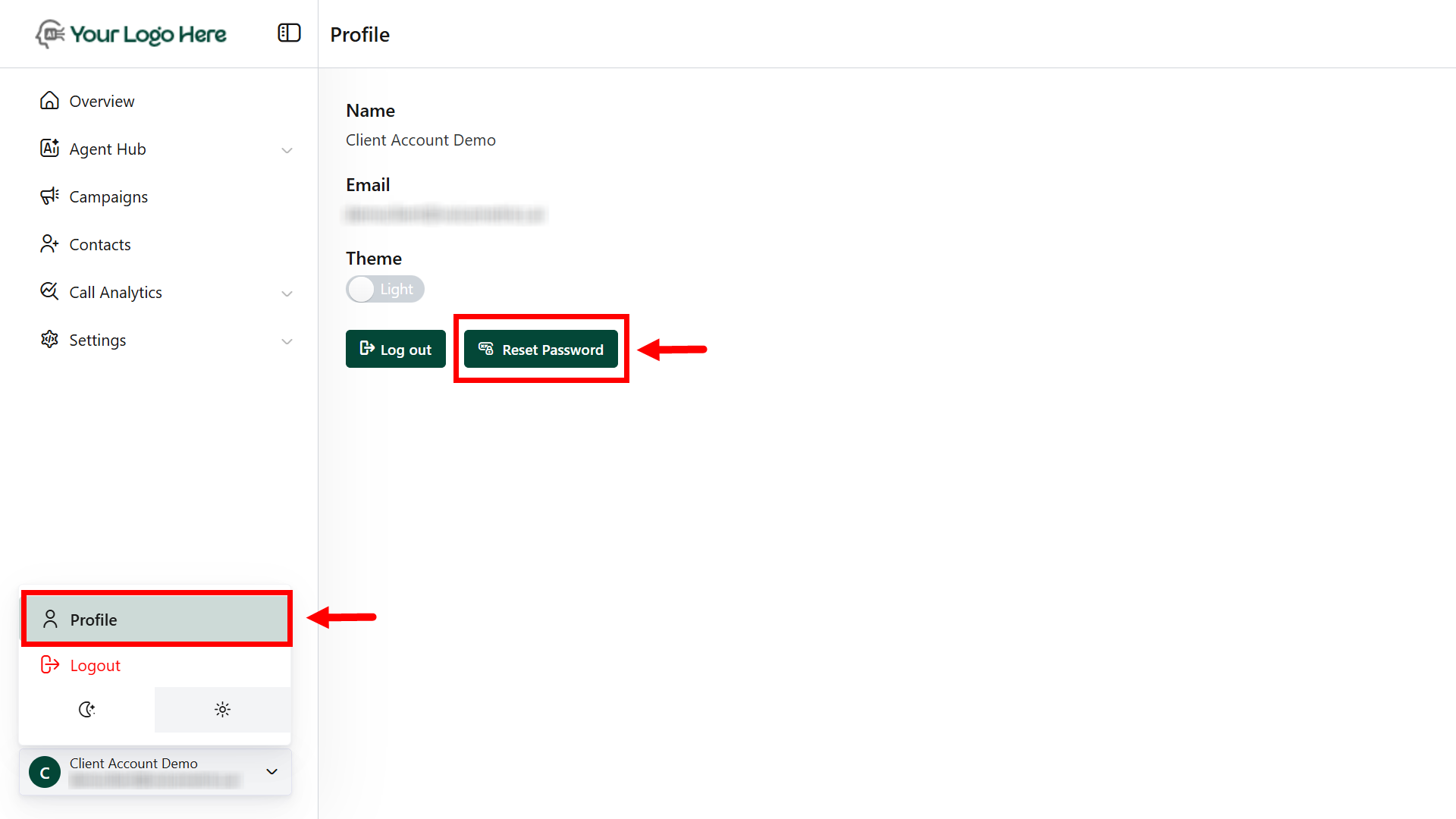This screenshot has height=819, width=1456.
Task: Select Logout in account menu
Action: (95, 666)
